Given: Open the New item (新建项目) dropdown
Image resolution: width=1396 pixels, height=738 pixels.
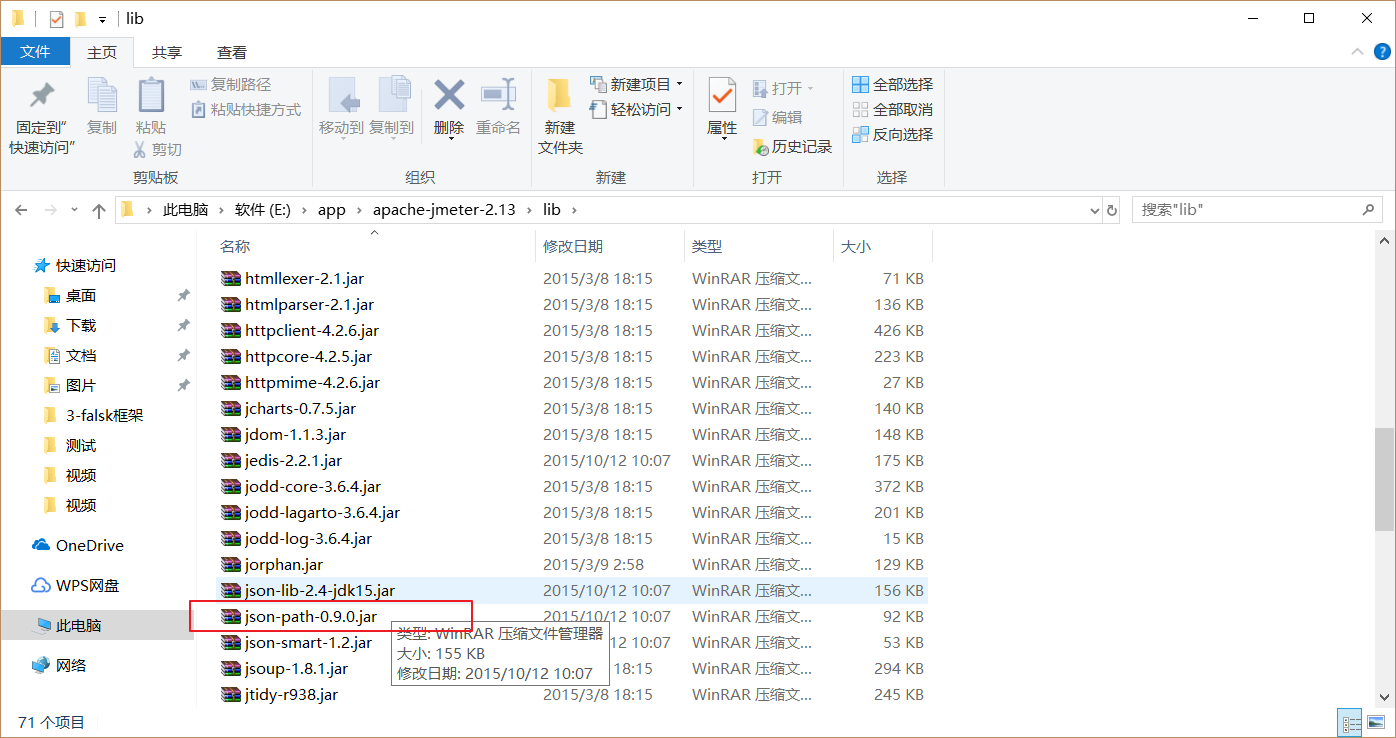Looking at the screenshot, I should coord(636,84).
